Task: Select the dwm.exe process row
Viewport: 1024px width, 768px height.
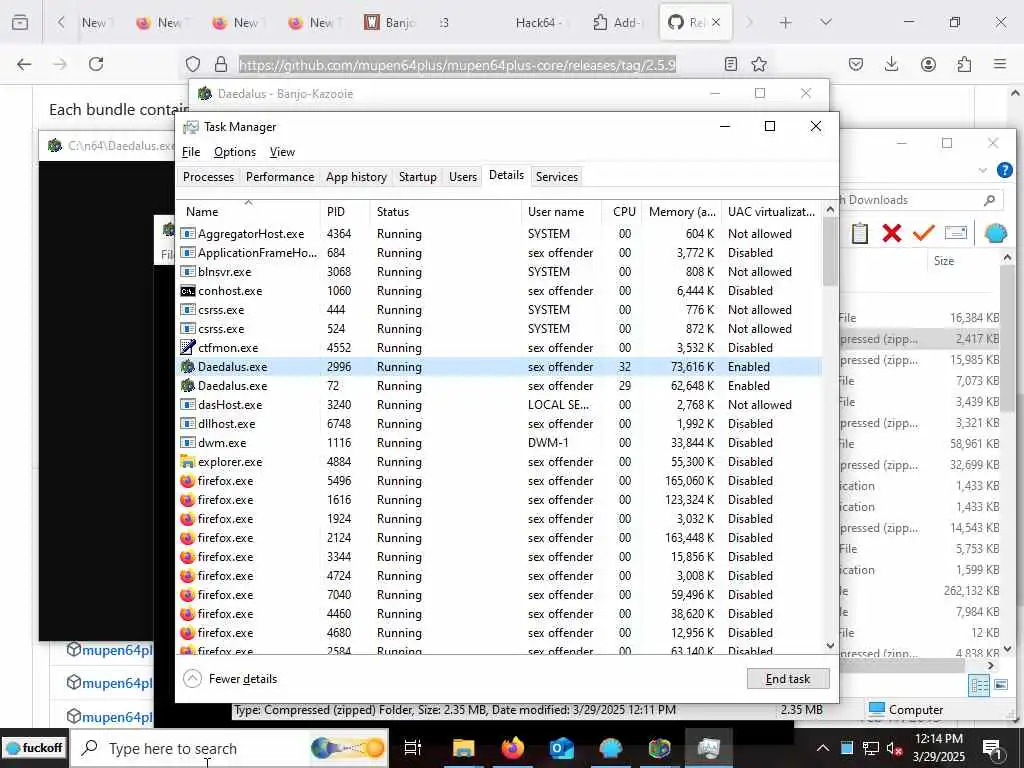Action: [499, 443]
